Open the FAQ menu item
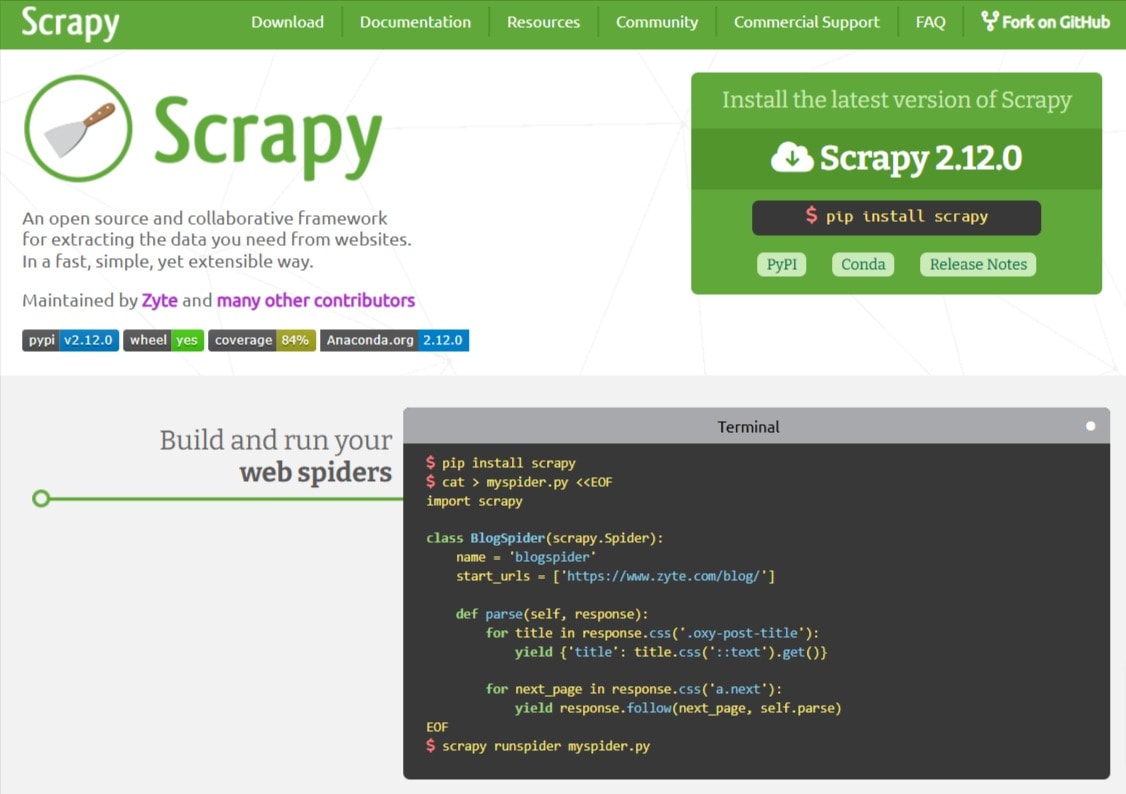 pos(930,22)
